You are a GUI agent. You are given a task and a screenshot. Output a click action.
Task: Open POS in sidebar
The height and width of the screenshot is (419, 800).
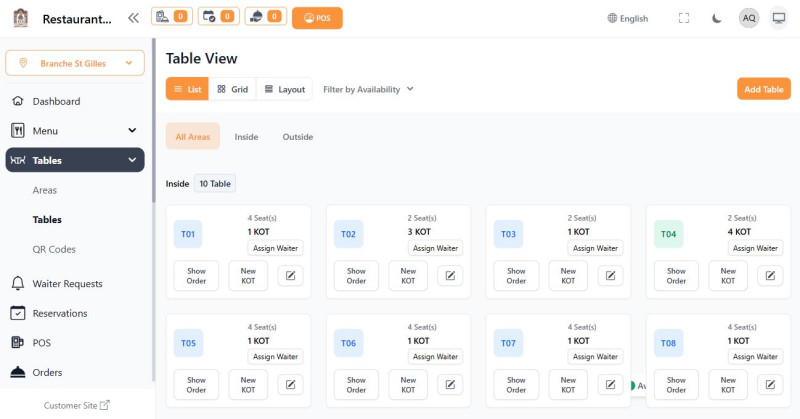pyautogui.click(x=75, y=343)
